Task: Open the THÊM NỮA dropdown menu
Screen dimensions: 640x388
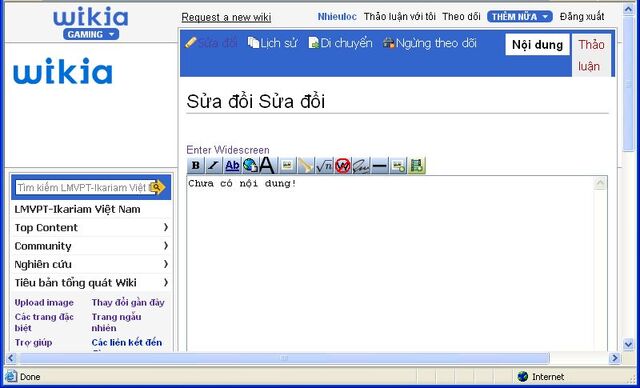Action: pos(520,17)
